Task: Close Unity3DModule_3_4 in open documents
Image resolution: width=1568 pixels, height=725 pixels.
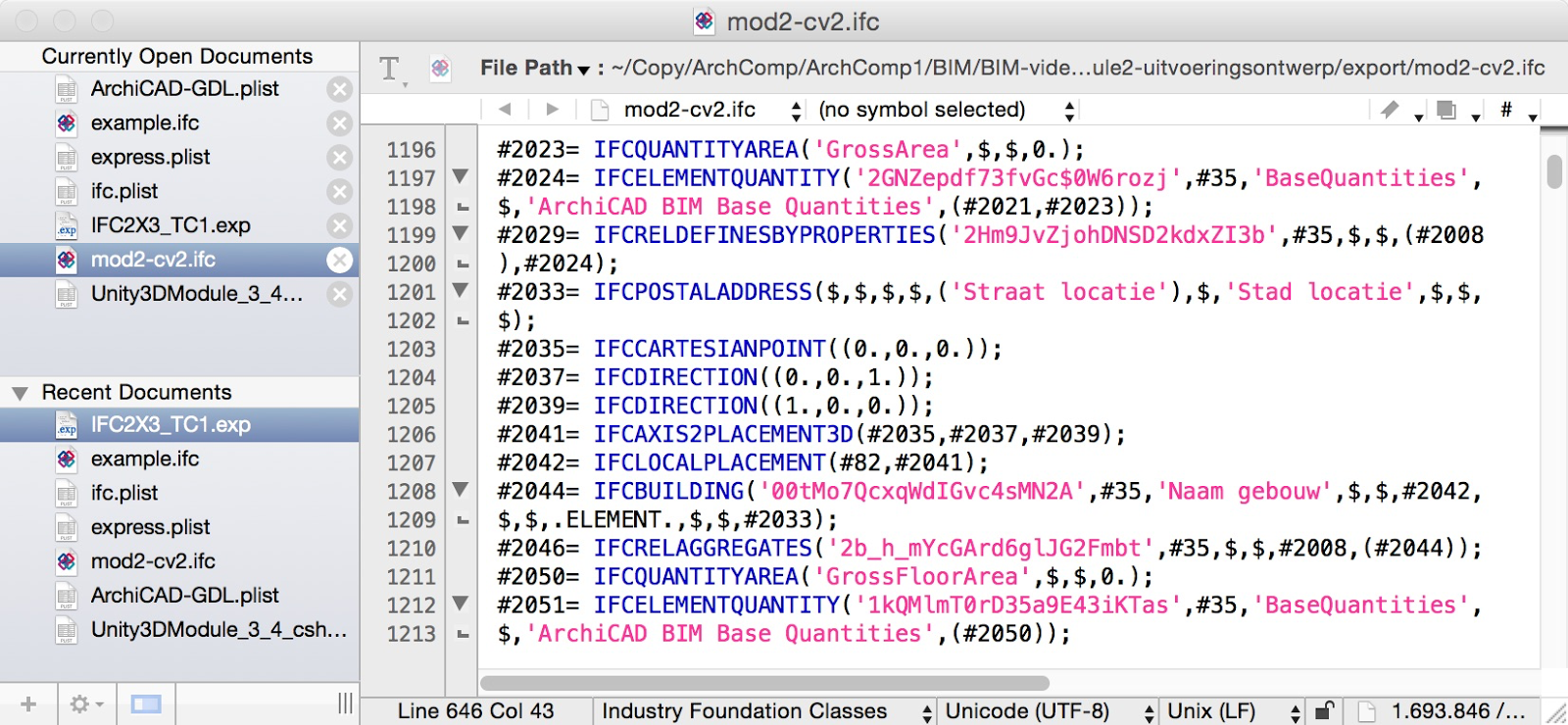Action: (339, 294)
